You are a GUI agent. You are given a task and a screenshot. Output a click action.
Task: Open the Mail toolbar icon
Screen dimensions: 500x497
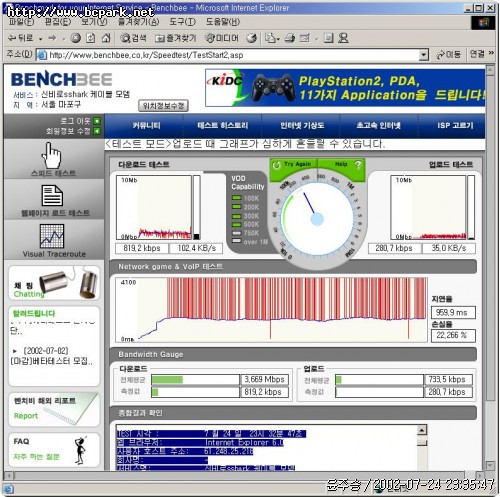click(270, 38)
